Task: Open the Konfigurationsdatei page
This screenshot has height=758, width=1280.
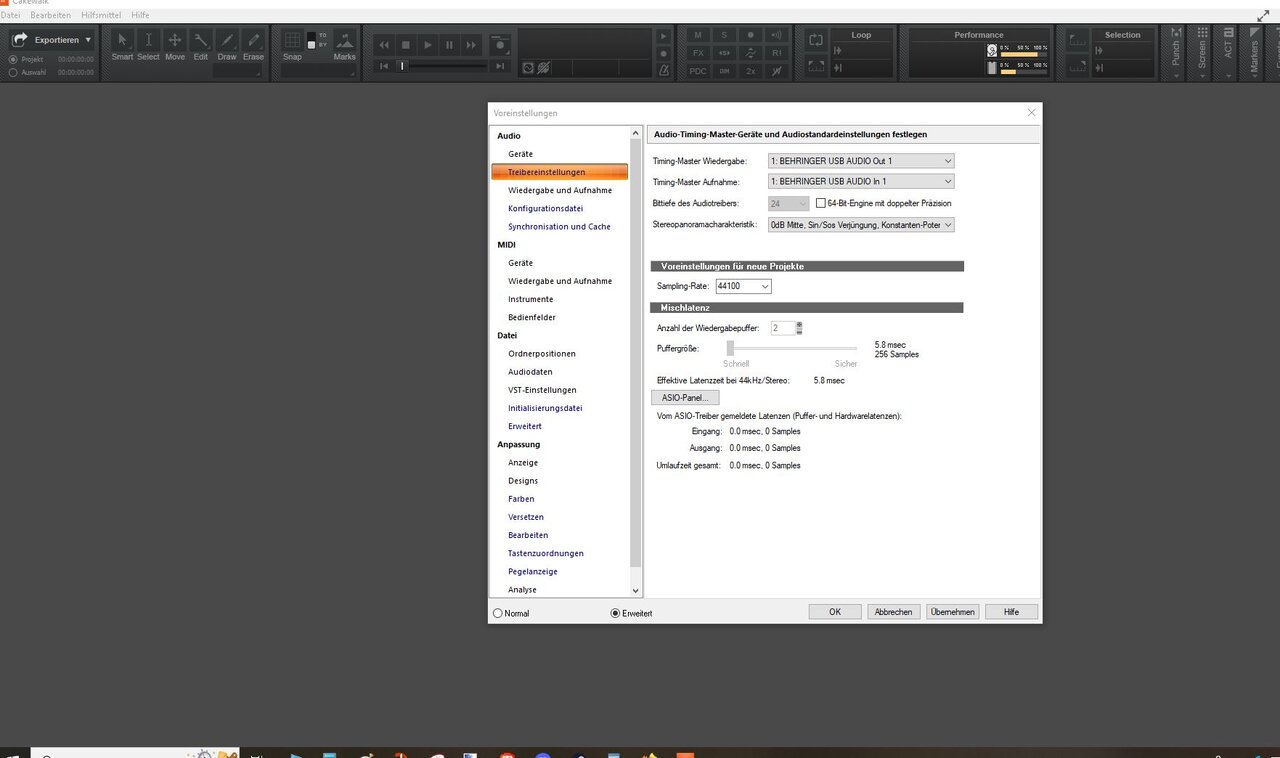Action: pyautogui.click(x=545, y=208)
